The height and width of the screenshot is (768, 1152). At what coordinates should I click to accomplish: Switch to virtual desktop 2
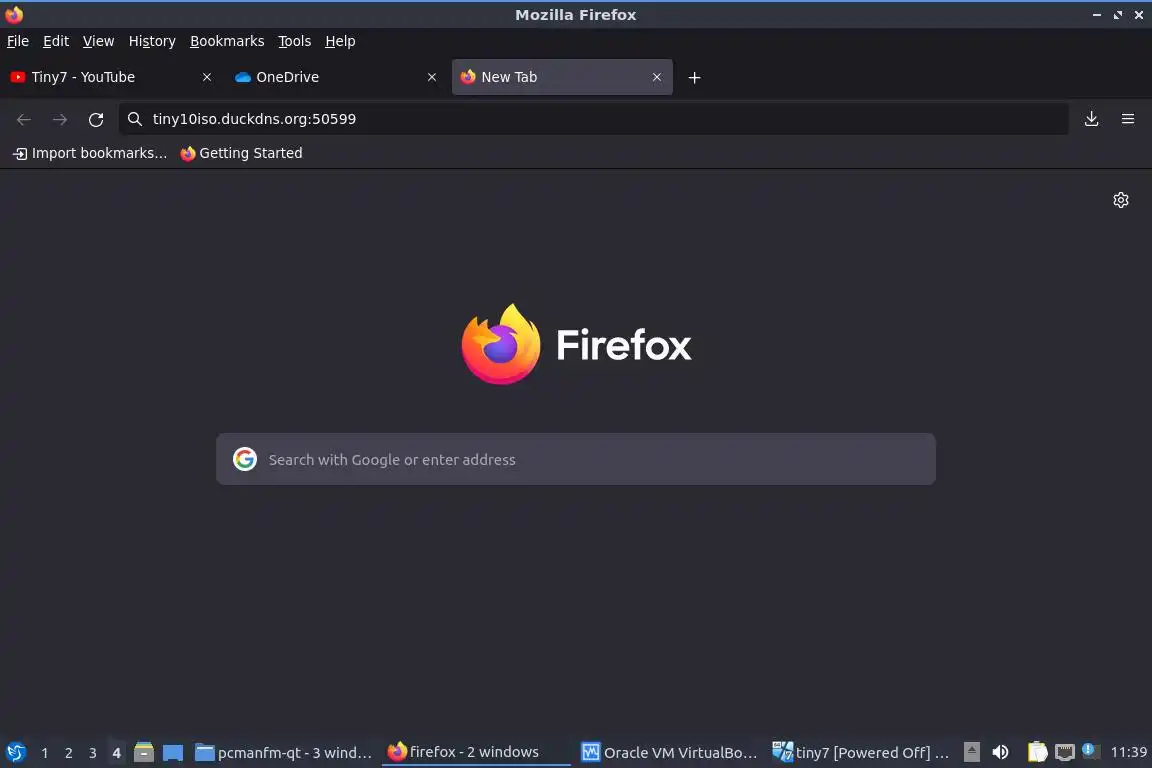coord(68,753)
